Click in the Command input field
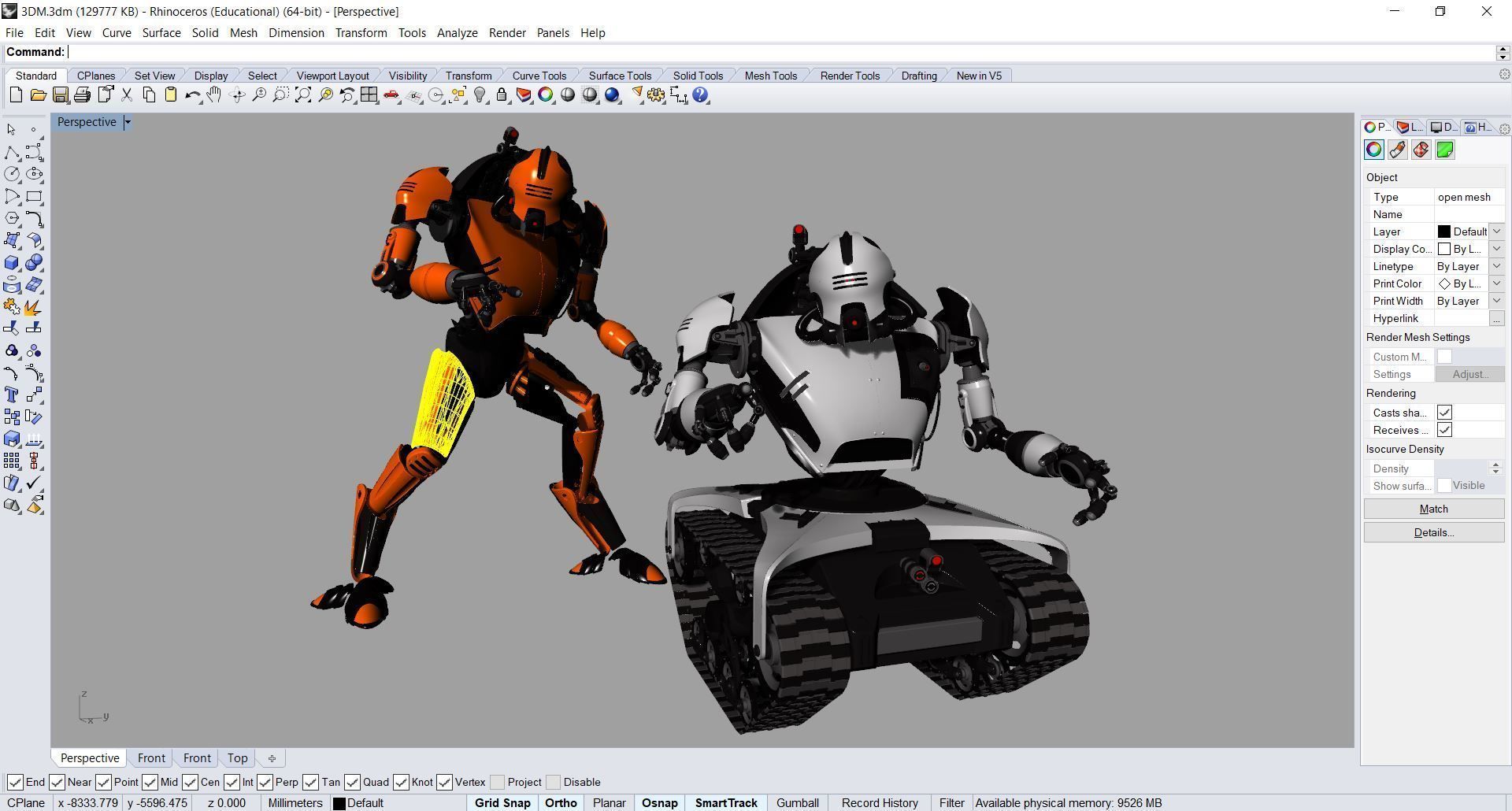 pyautogui.click(x=780, y=52)
